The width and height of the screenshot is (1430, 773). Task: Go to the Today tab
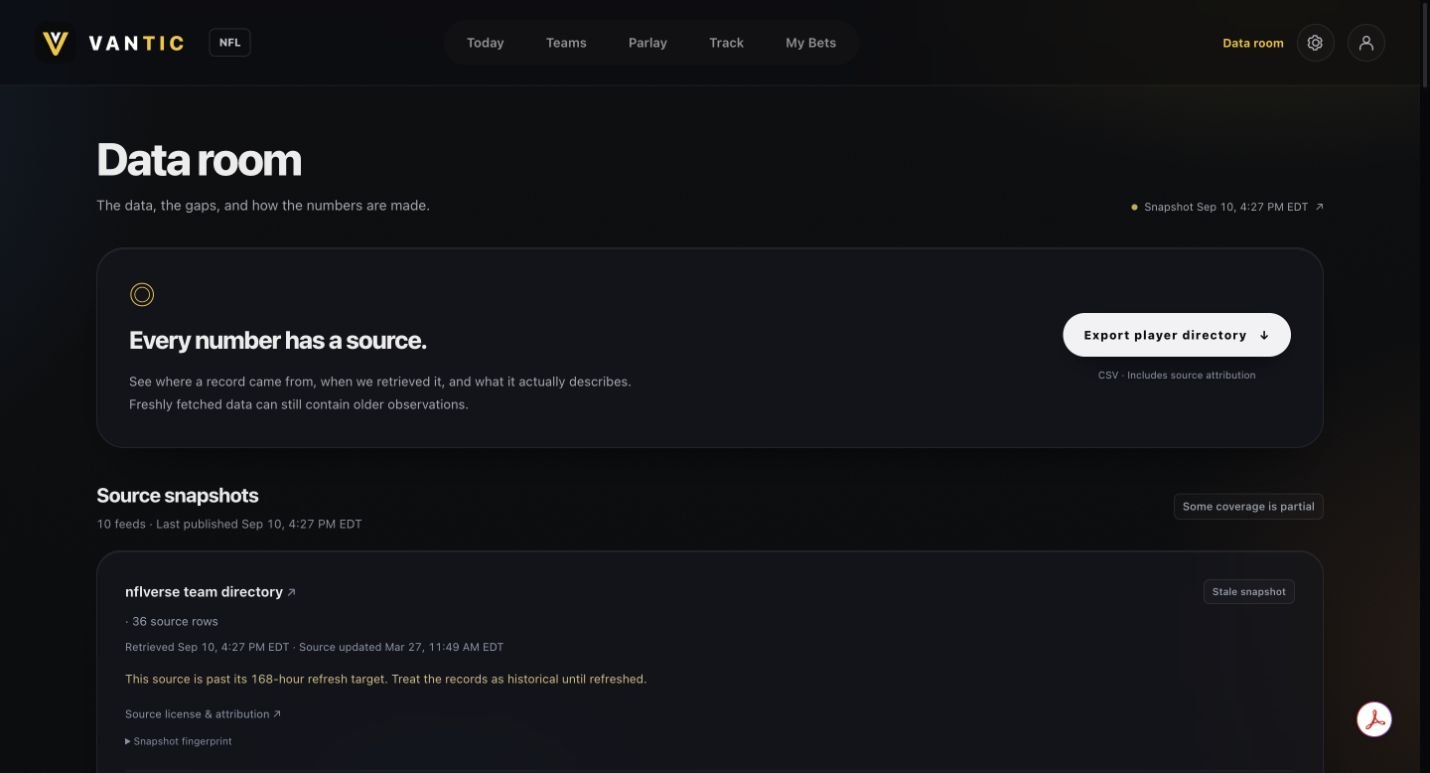(485, 43)
